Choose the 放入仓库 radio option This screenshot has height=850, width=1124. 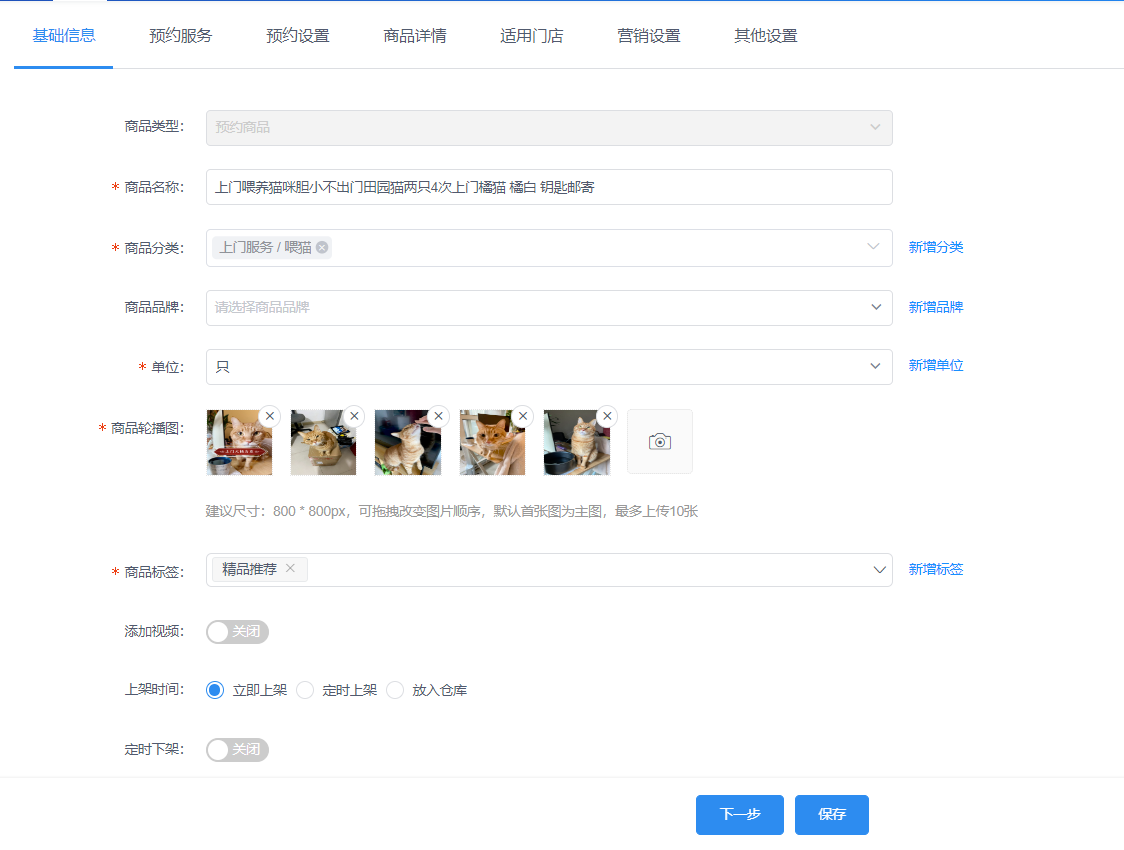tap(395, 690)
